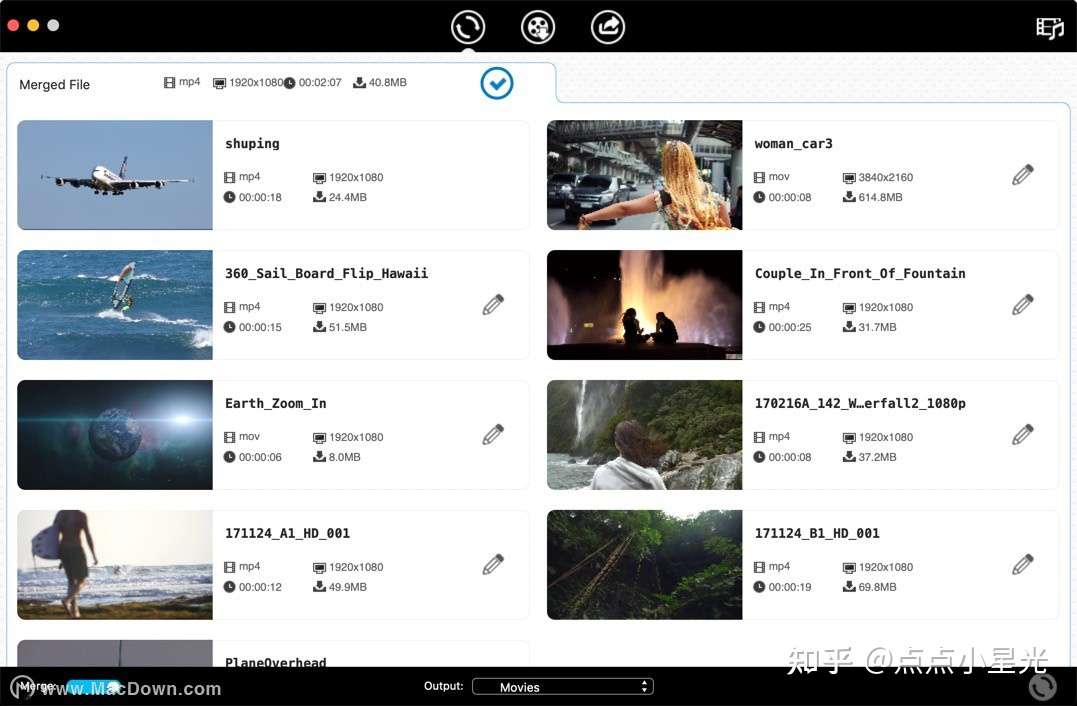Select the waterfall 170216A thumbnail
This screenshot has width=1077, height=706.
(x=644, y=435)
